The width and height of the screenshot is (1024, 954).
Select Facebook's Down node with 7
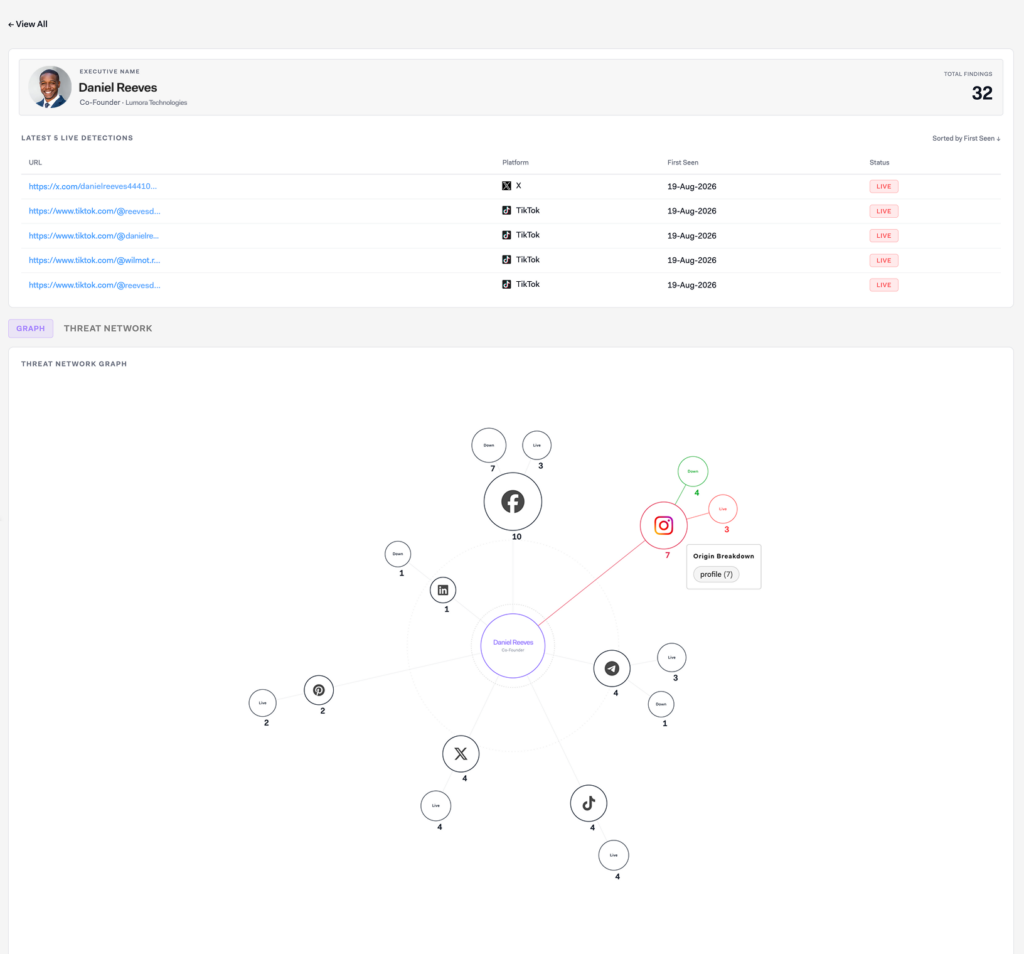click(x=488, y=445)
